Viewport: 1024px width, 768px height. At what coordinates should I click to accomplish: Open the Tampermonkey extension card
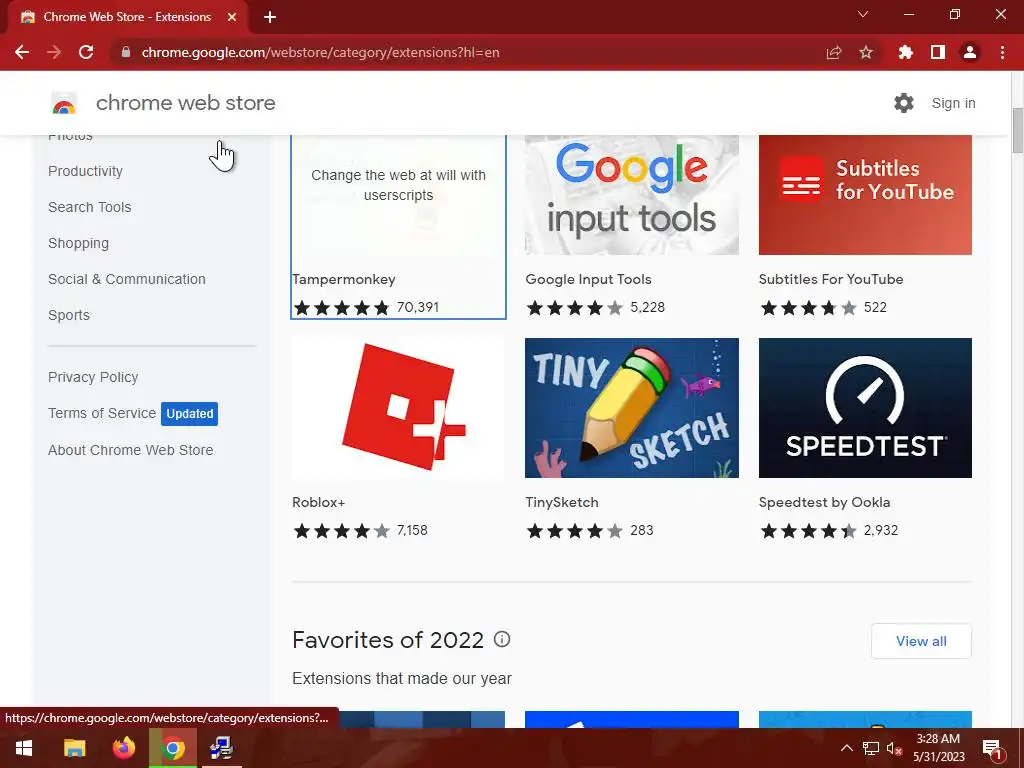(x=398, y=227)
